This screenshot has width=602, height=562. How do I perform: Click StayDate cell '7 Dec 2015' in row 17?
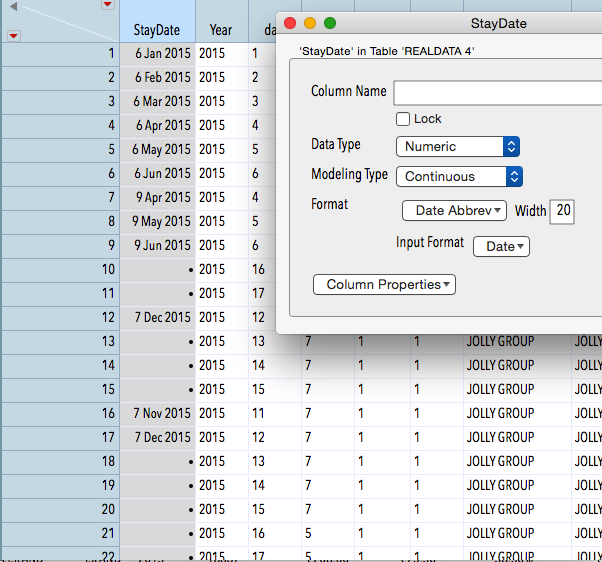pos(158,438)
